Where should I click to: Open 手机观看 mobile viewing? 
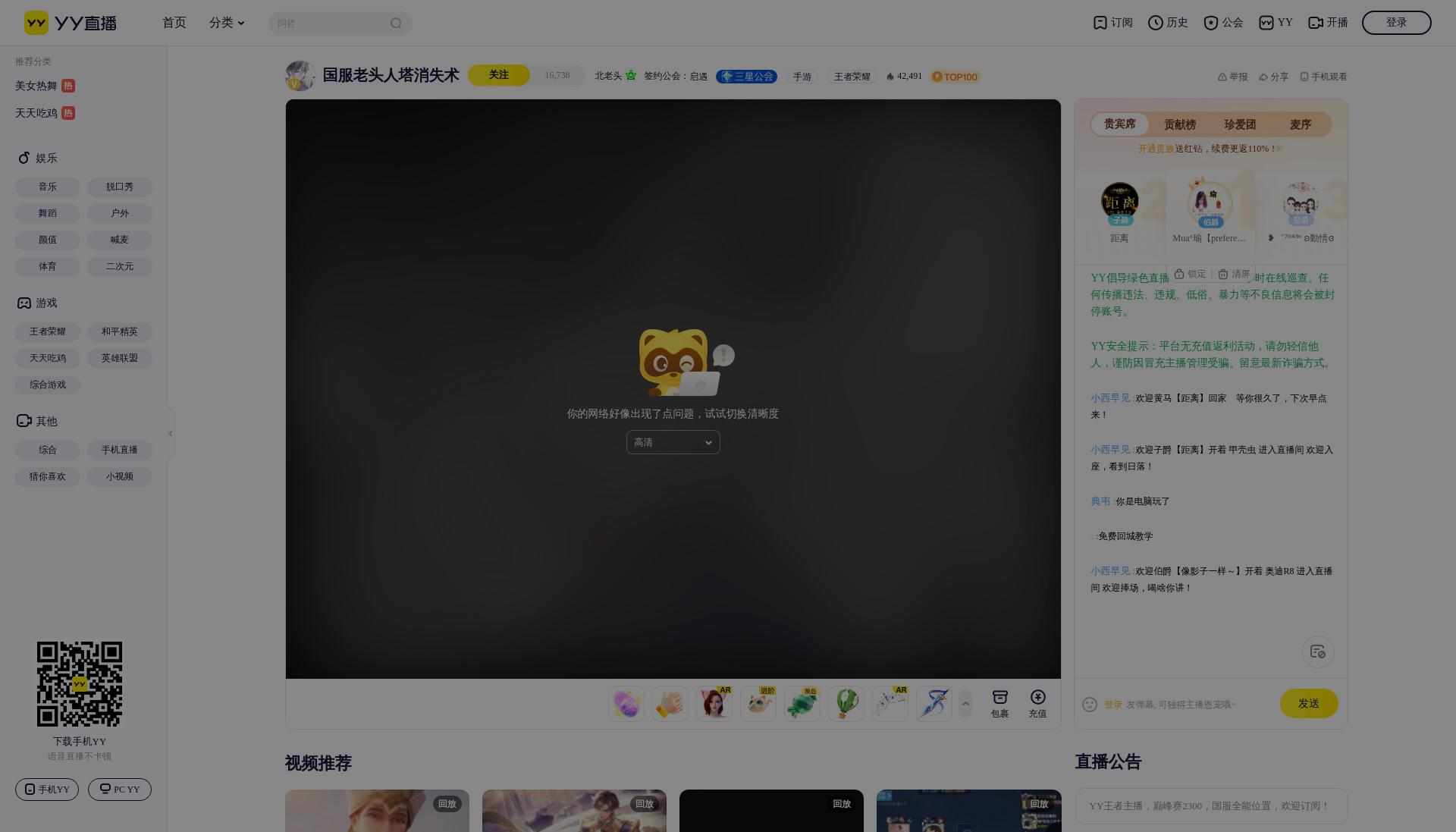(1323, 77)
